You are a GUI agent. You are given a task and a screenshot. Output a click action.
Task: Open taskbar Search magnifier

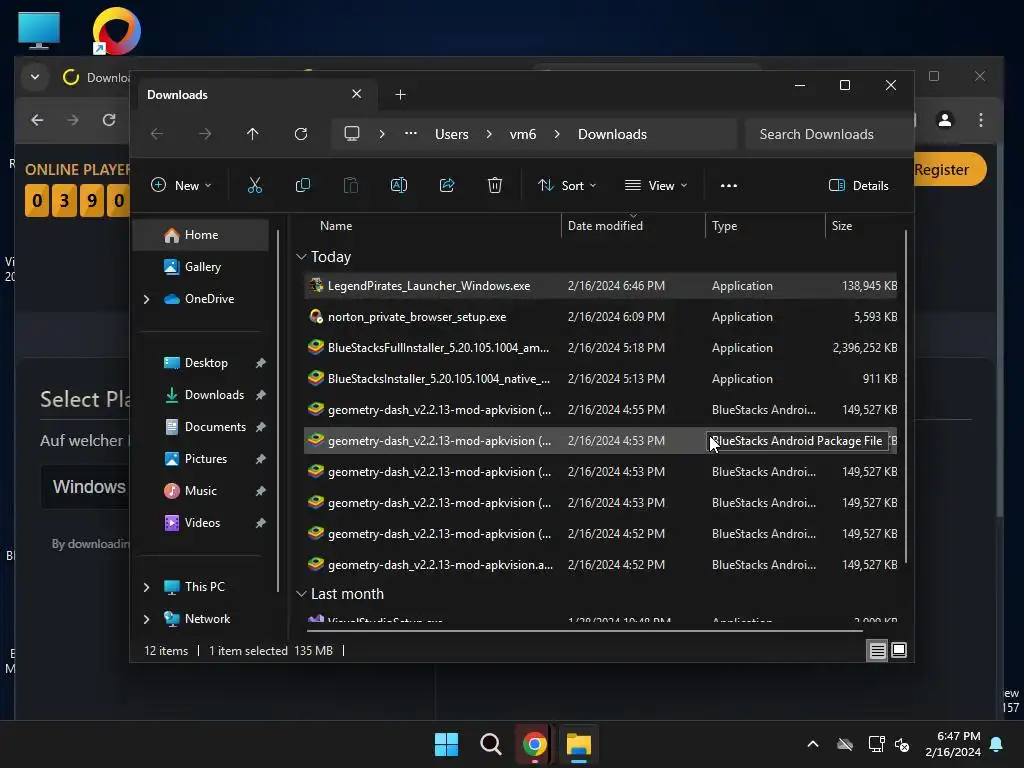[490, 744]
